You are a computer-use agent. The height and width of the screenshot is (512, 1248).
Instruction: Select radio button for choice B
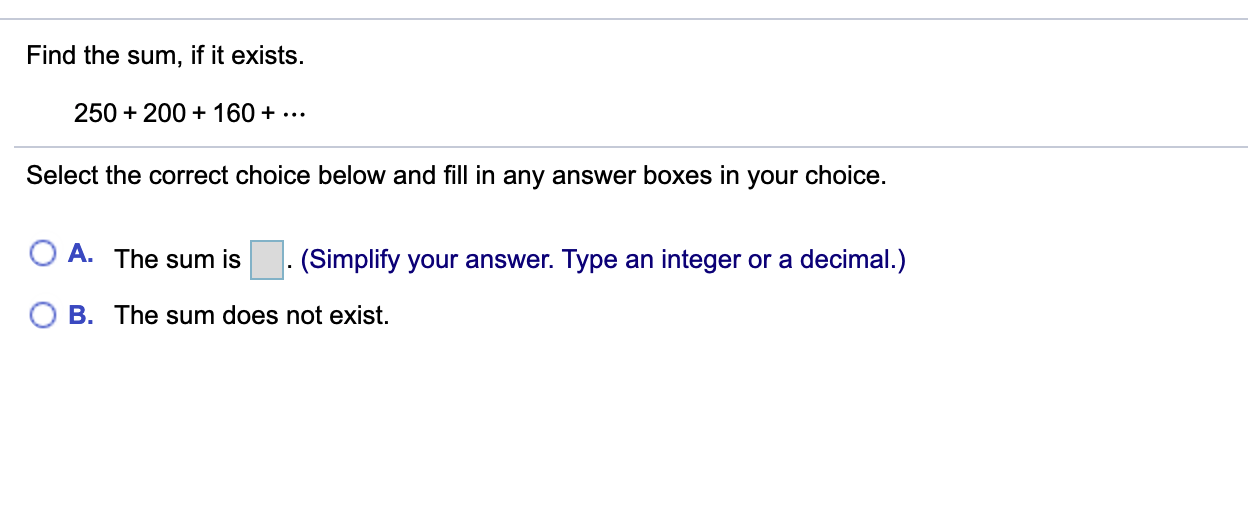tap(43, 315)
